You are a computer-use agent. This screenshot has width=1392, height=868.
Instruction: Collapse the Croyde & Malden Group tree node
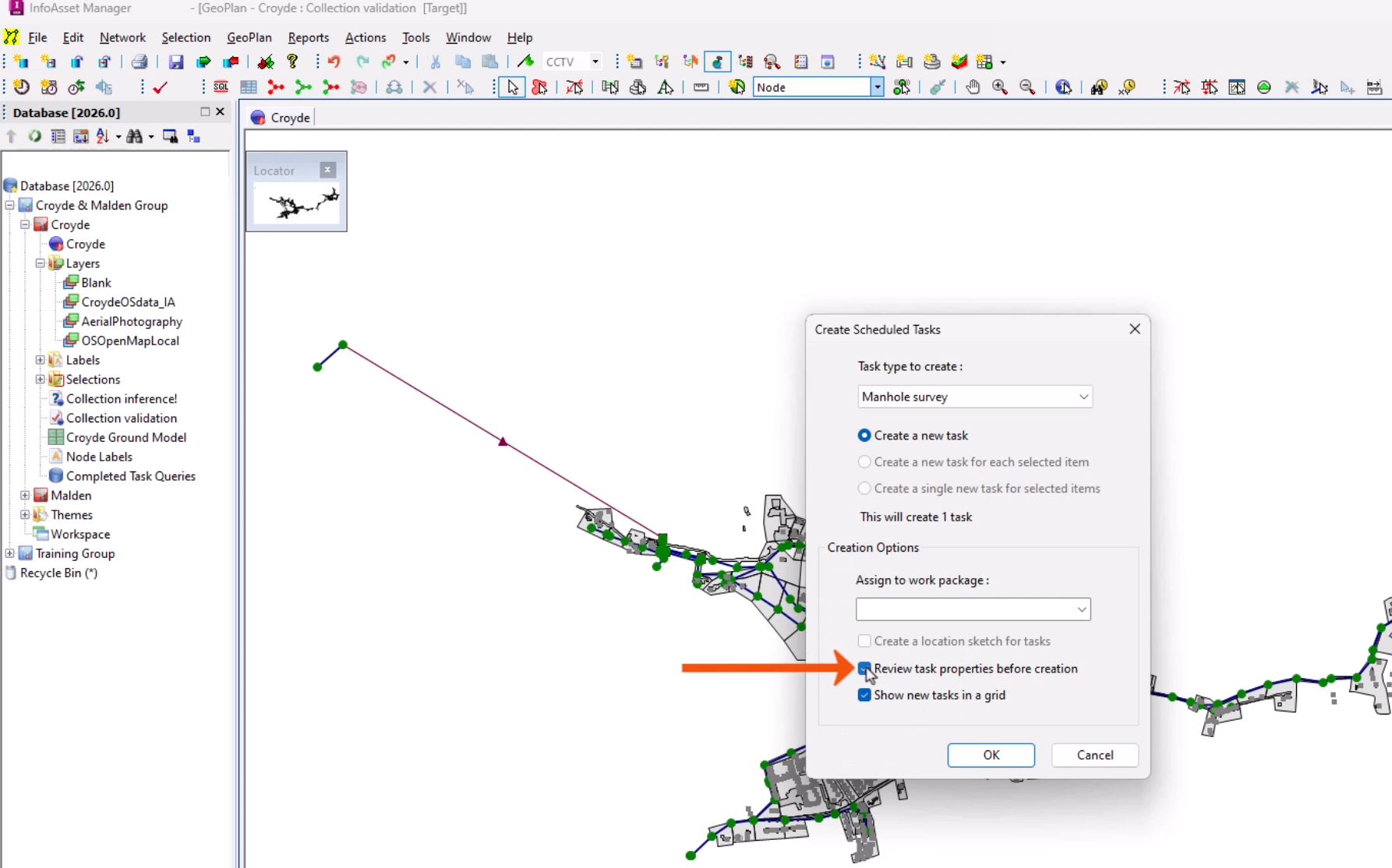click(10, 205)
